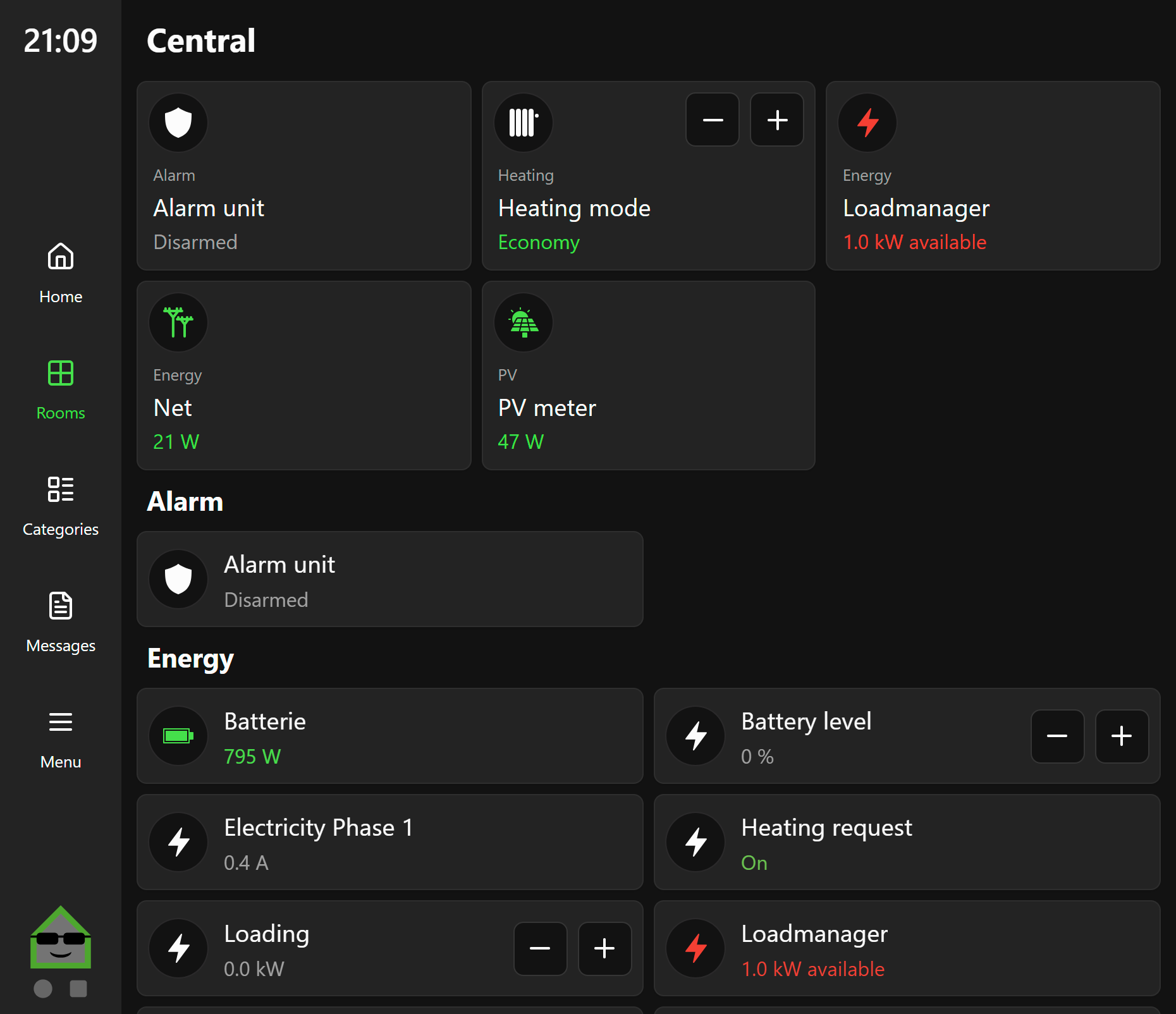Click the Heating mode radiator icon
The width and height of the screenshot is (1176, 1014).
[x=524, y=123]
